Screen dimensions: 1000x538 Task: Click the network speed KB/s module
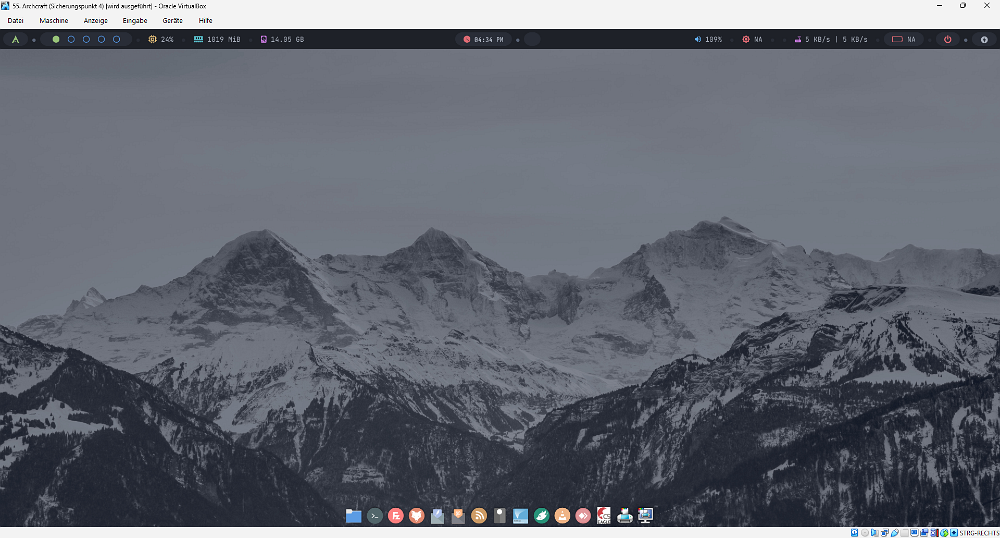[831, 40]
